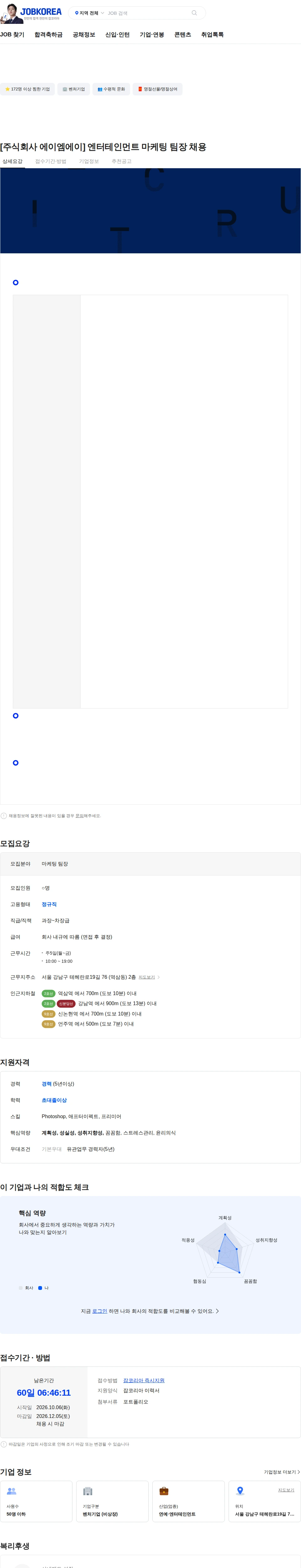The width and height of the screenshot is (301, 1568).
Task: Click the 9호선 badge for 언주역
Action: pos(49,1024)
